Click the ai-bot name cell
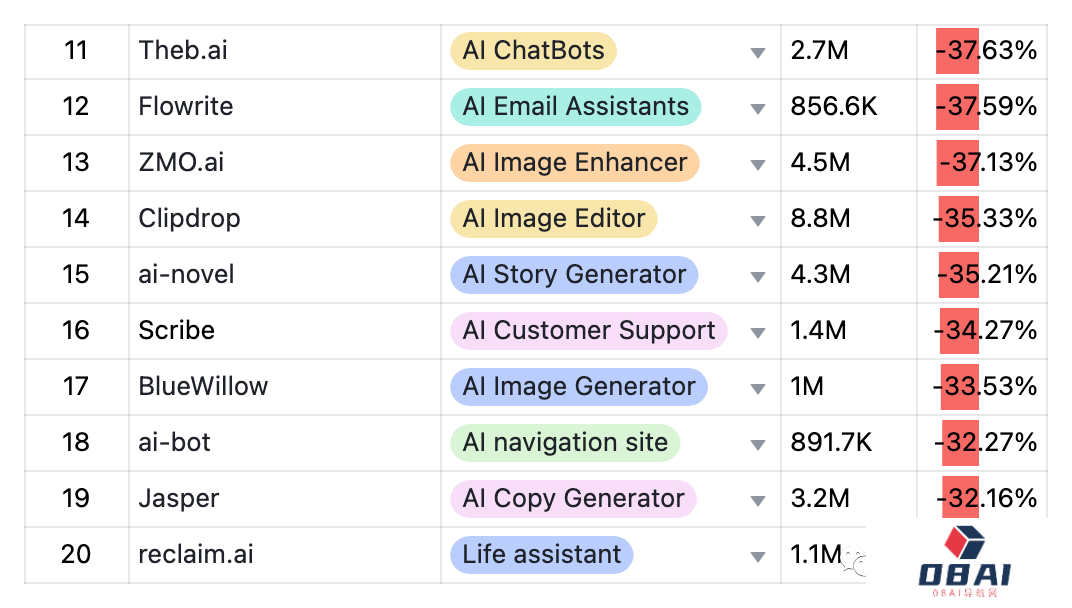The image size is (1072, 608). coord(285,444)
